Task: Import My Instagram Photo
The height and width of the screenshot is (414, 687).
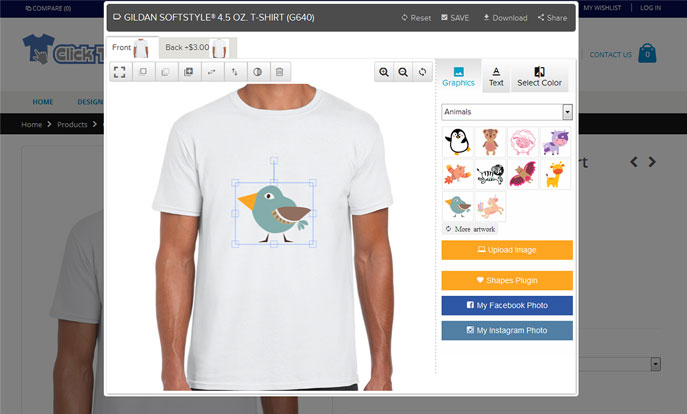Action: (x=507, y=330)
